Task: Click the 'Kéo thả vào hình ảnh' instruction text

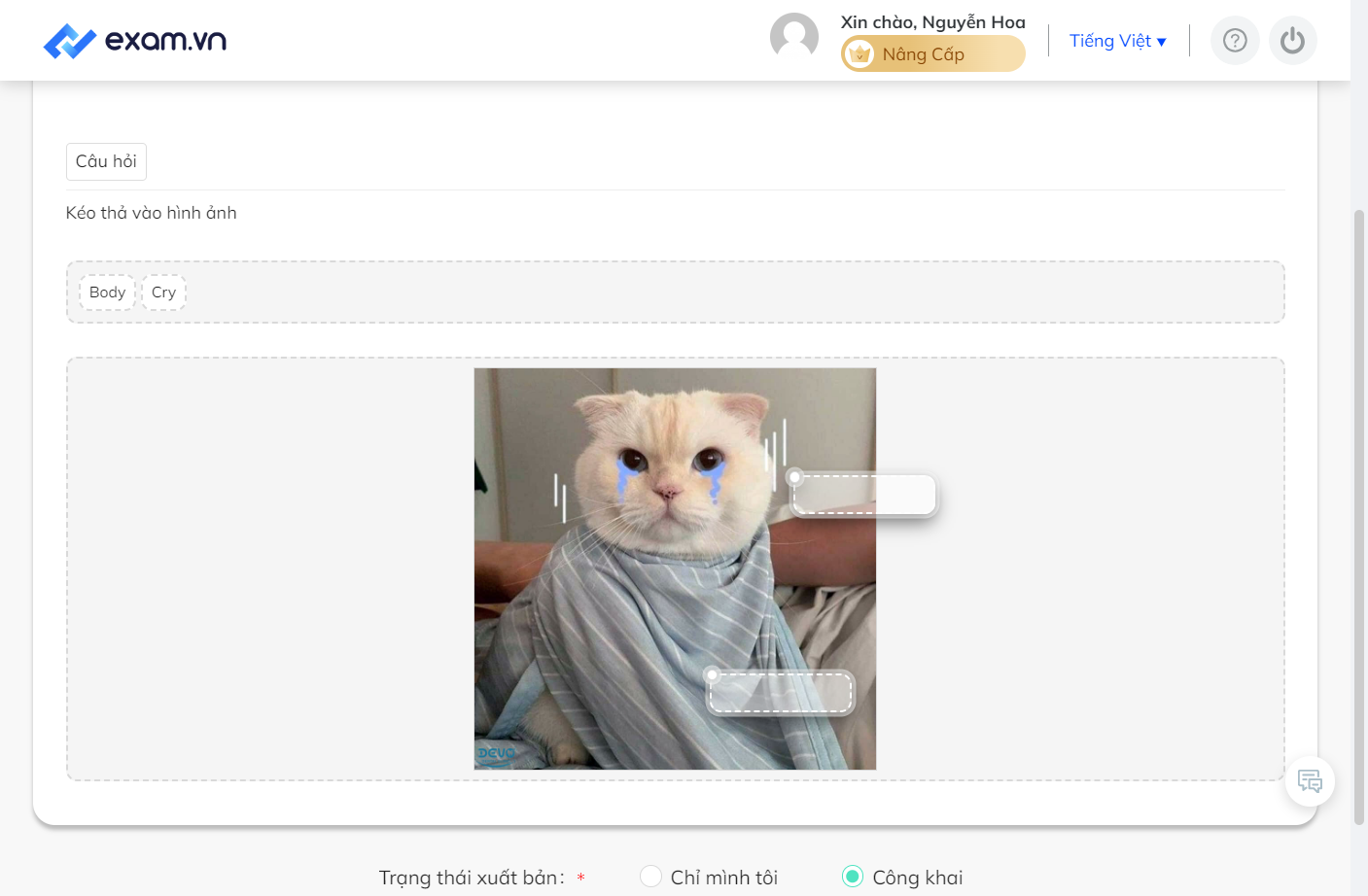Action: [152, 213]
